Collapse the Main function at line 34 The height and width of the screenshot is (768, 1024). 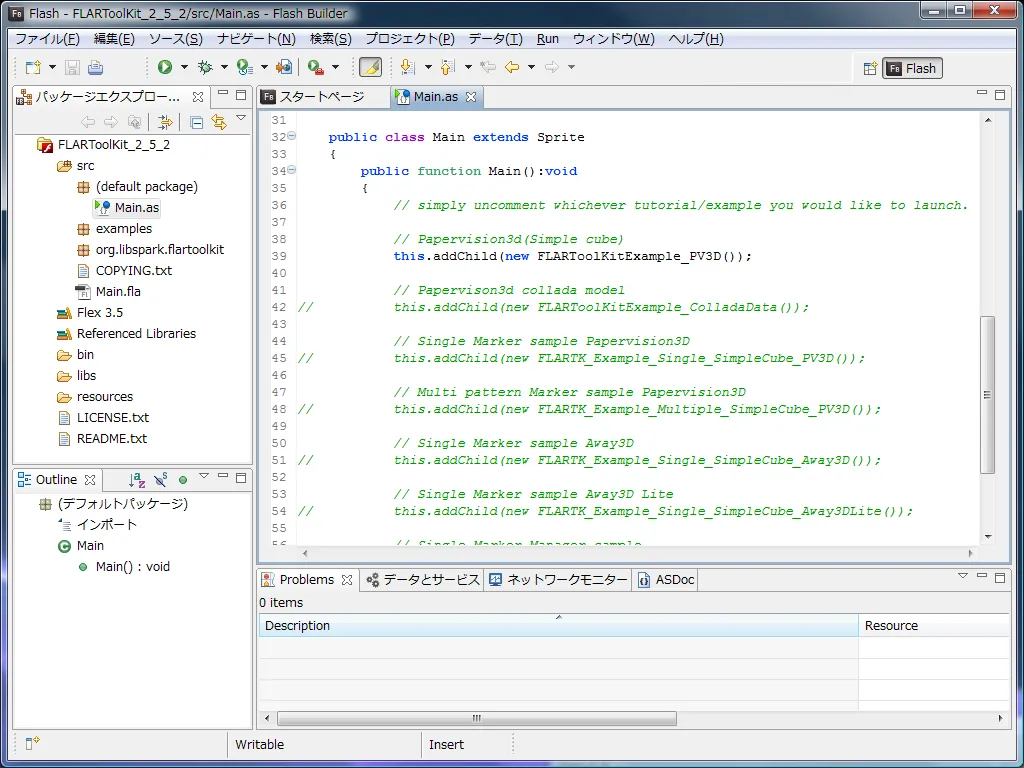(x=292, y=170)
